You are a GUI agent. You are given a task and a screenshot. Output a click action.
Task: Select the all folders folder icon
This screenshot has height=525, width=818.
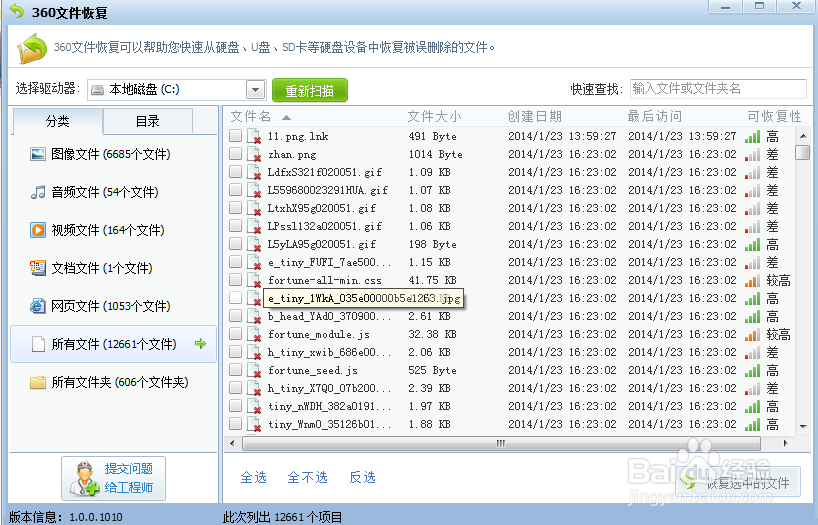click(38, 383)
